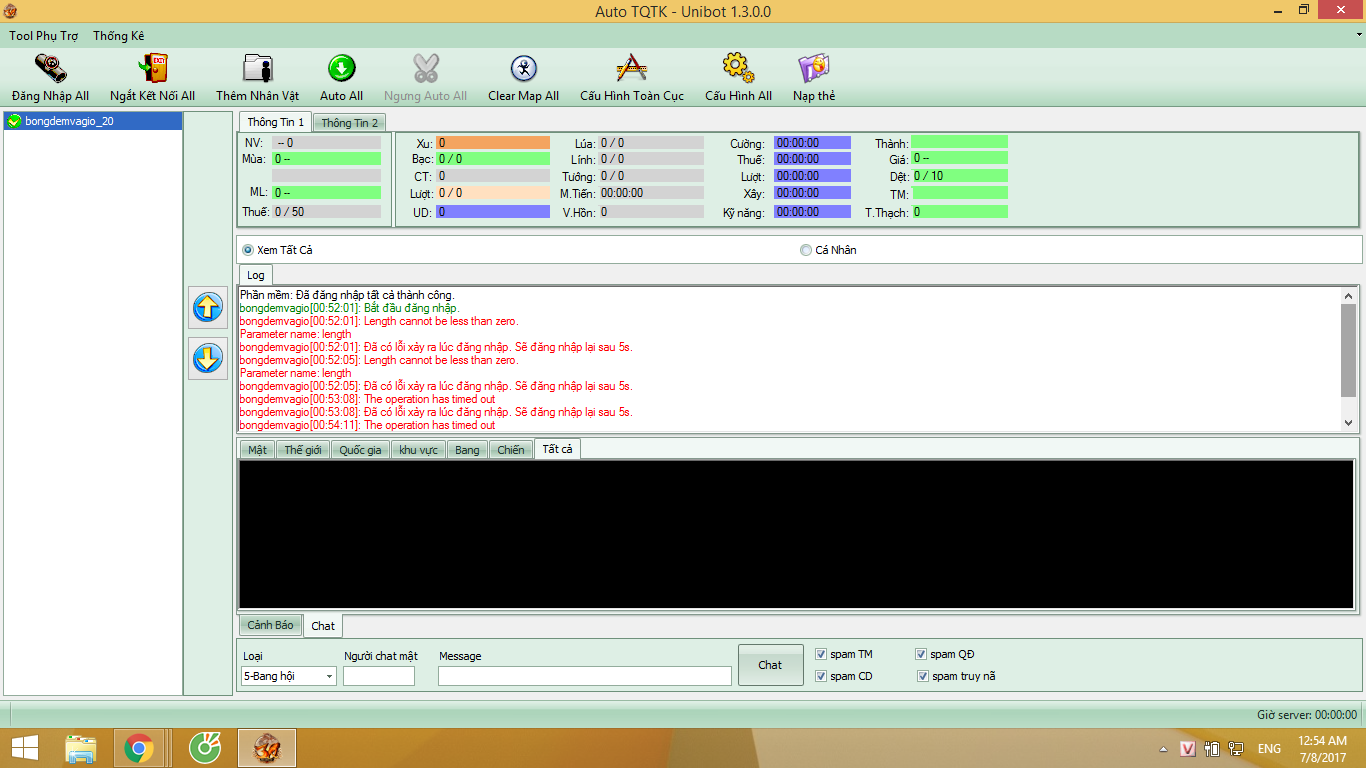
Task: Toggle spam CD checkbox
Action: (821, 676)
